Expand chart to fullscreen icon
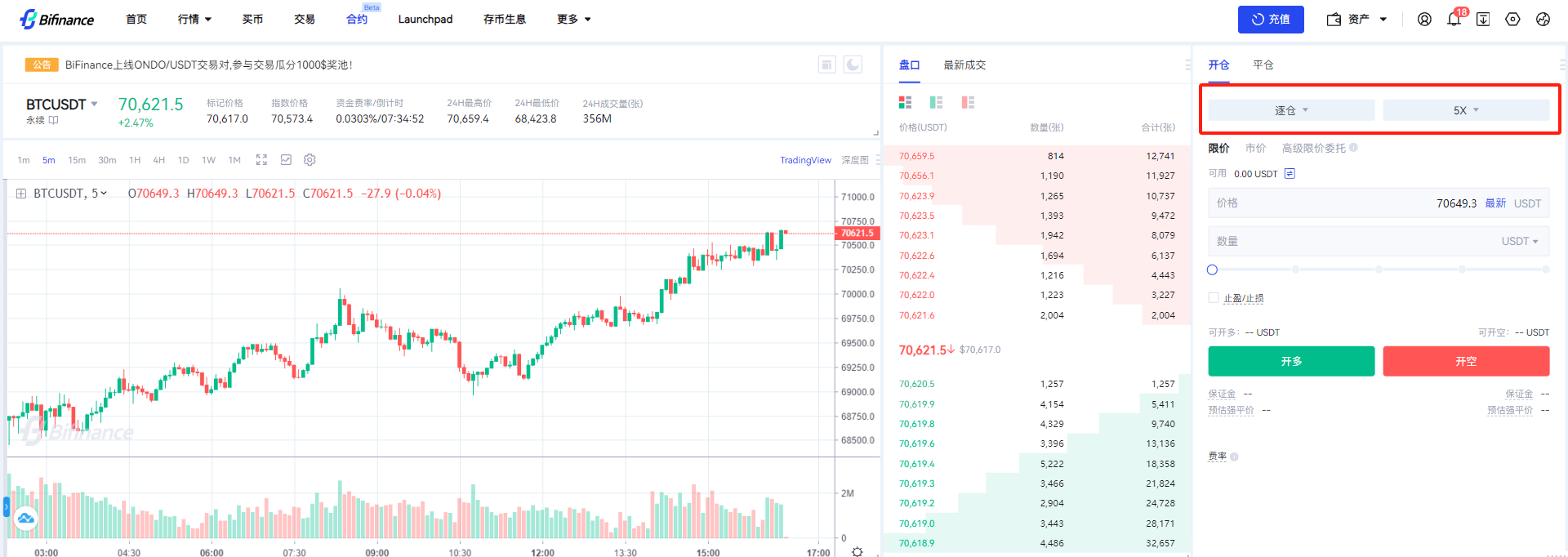The image size is (1568, 557). pyautogui.click(x=261, y=160)
